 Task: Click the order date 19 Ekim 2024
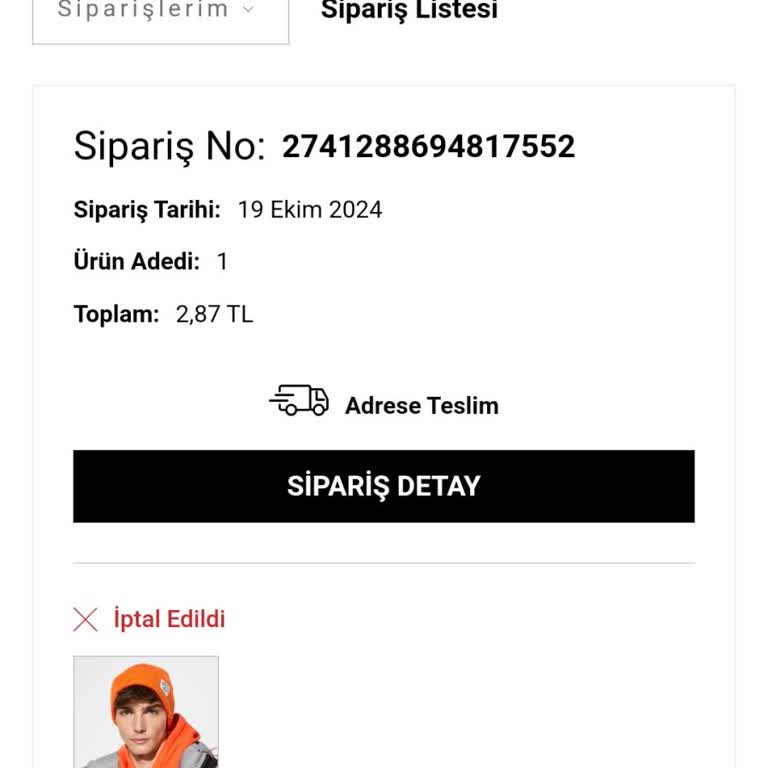point(309,210)
